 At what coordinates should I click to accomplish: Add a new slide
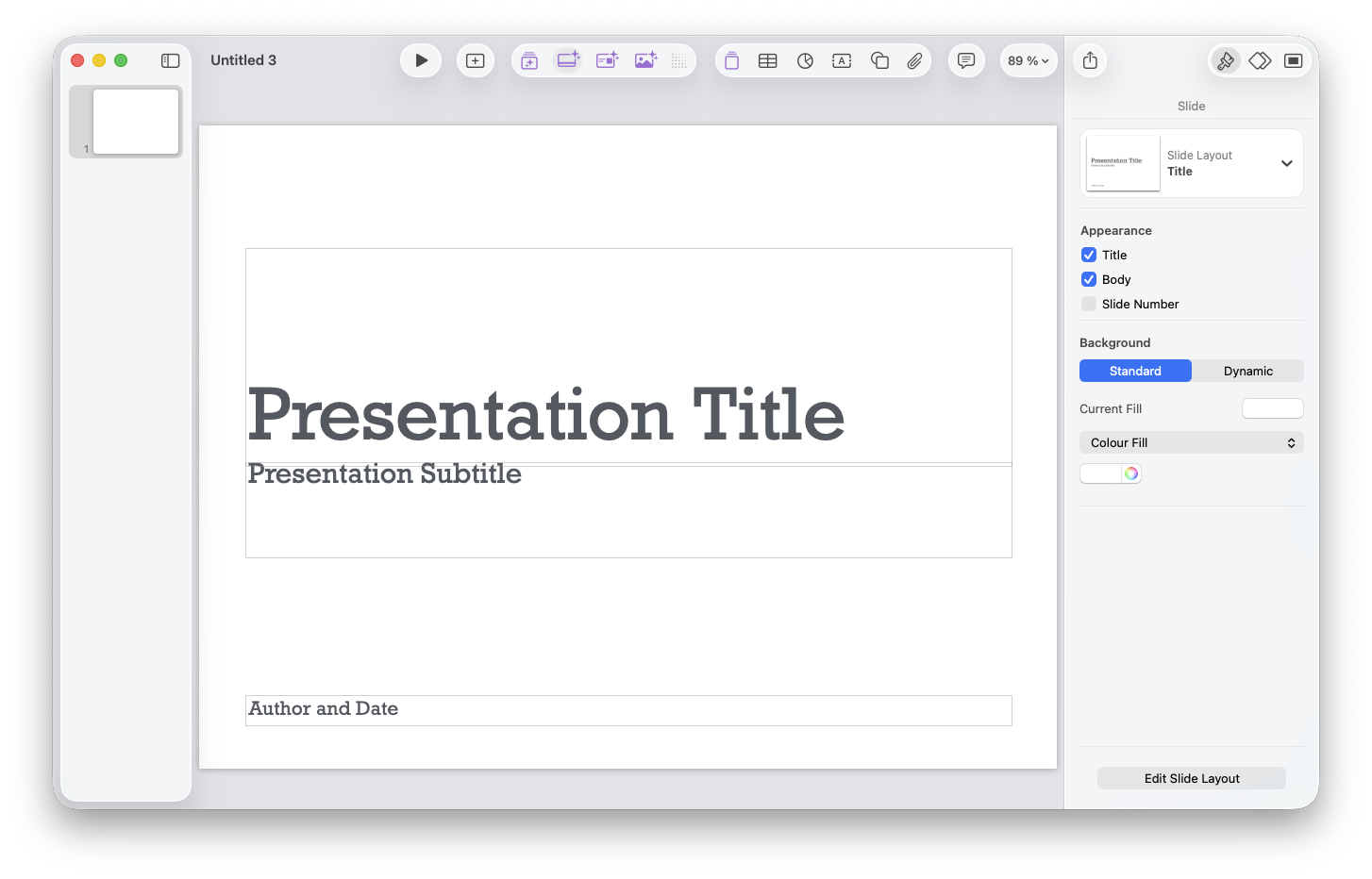pos(476,60)
